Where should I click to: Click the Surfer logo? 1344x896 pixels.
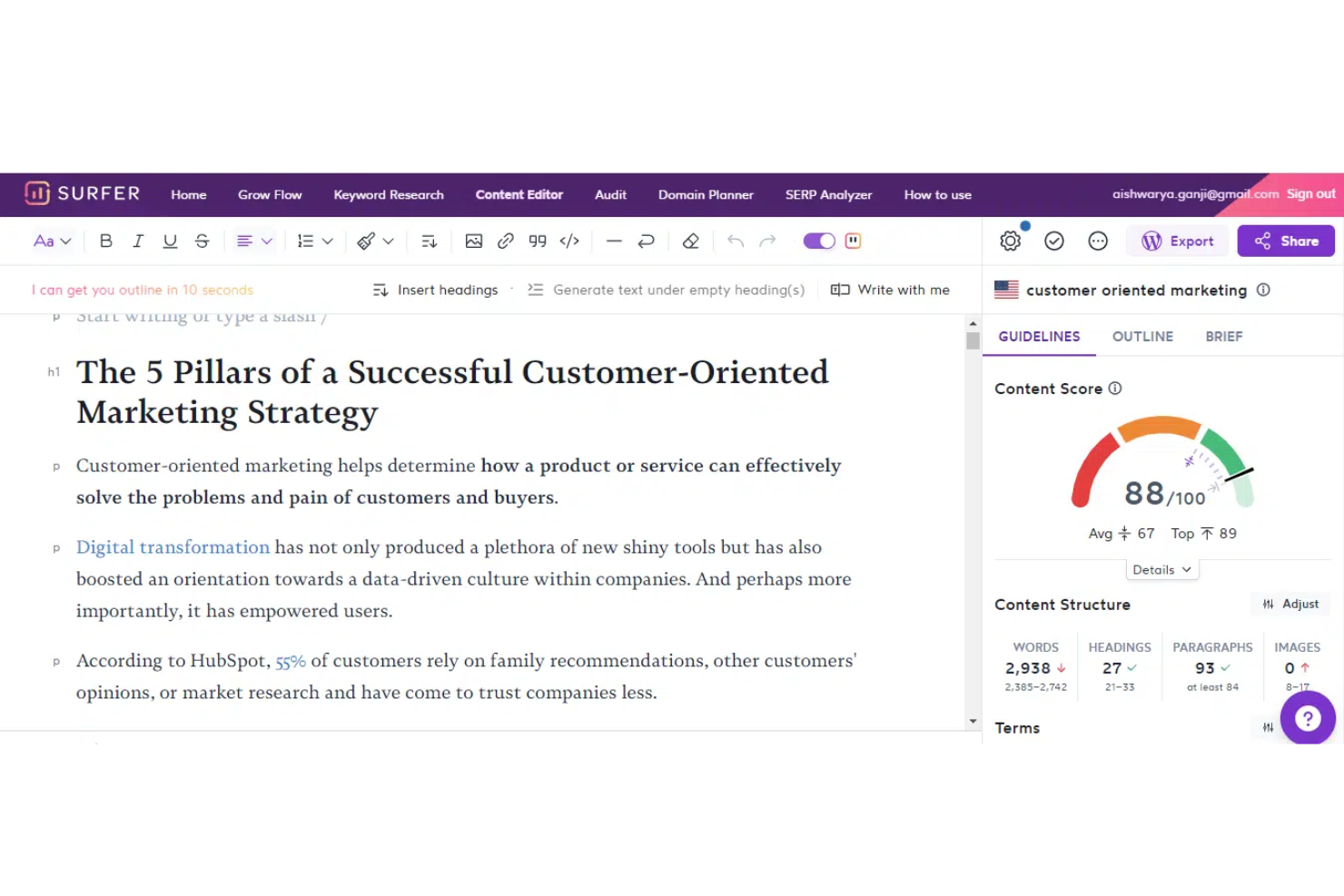pyautogui.click(x=83, y=193)
